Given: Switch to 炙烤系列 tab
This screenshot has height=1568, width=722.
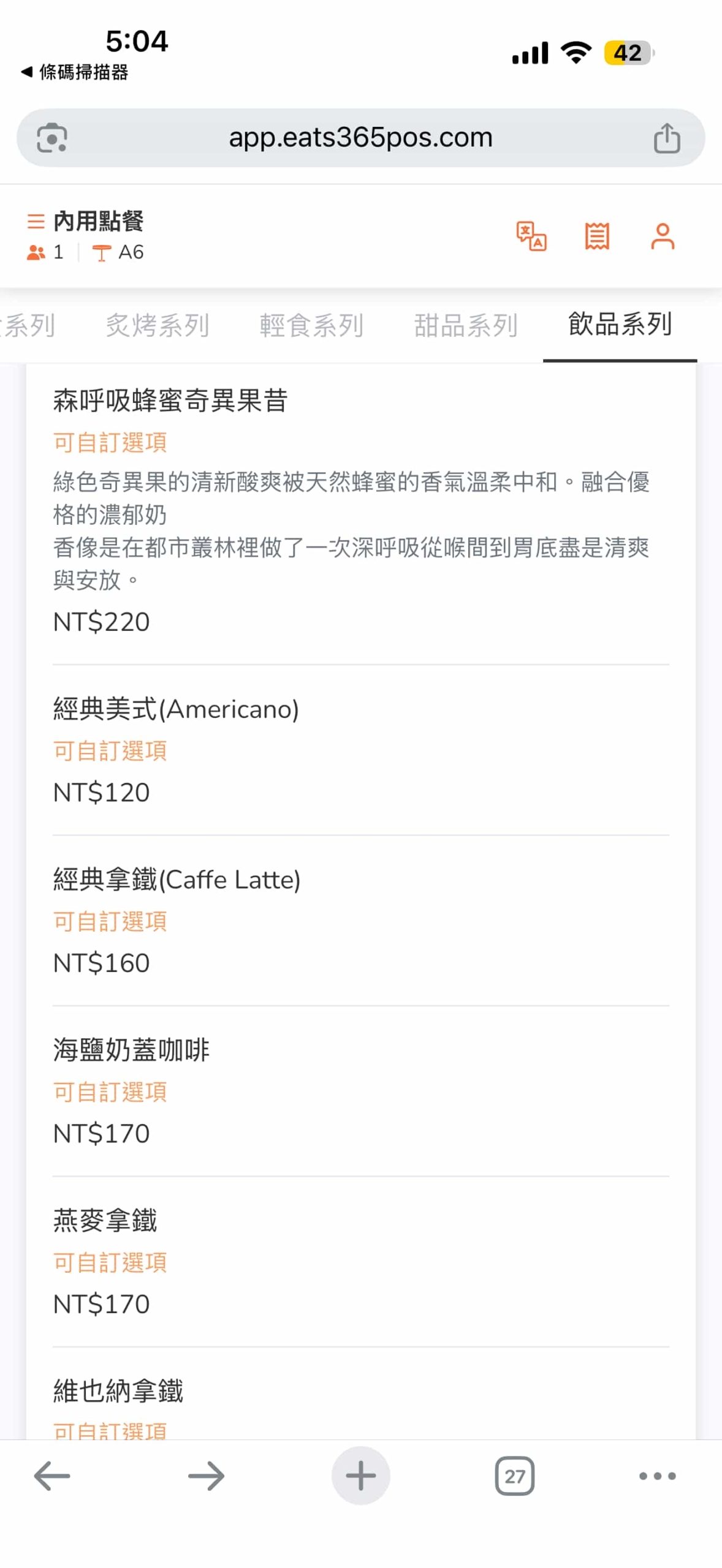Looking at the screenshot, I should coord(158,325).
